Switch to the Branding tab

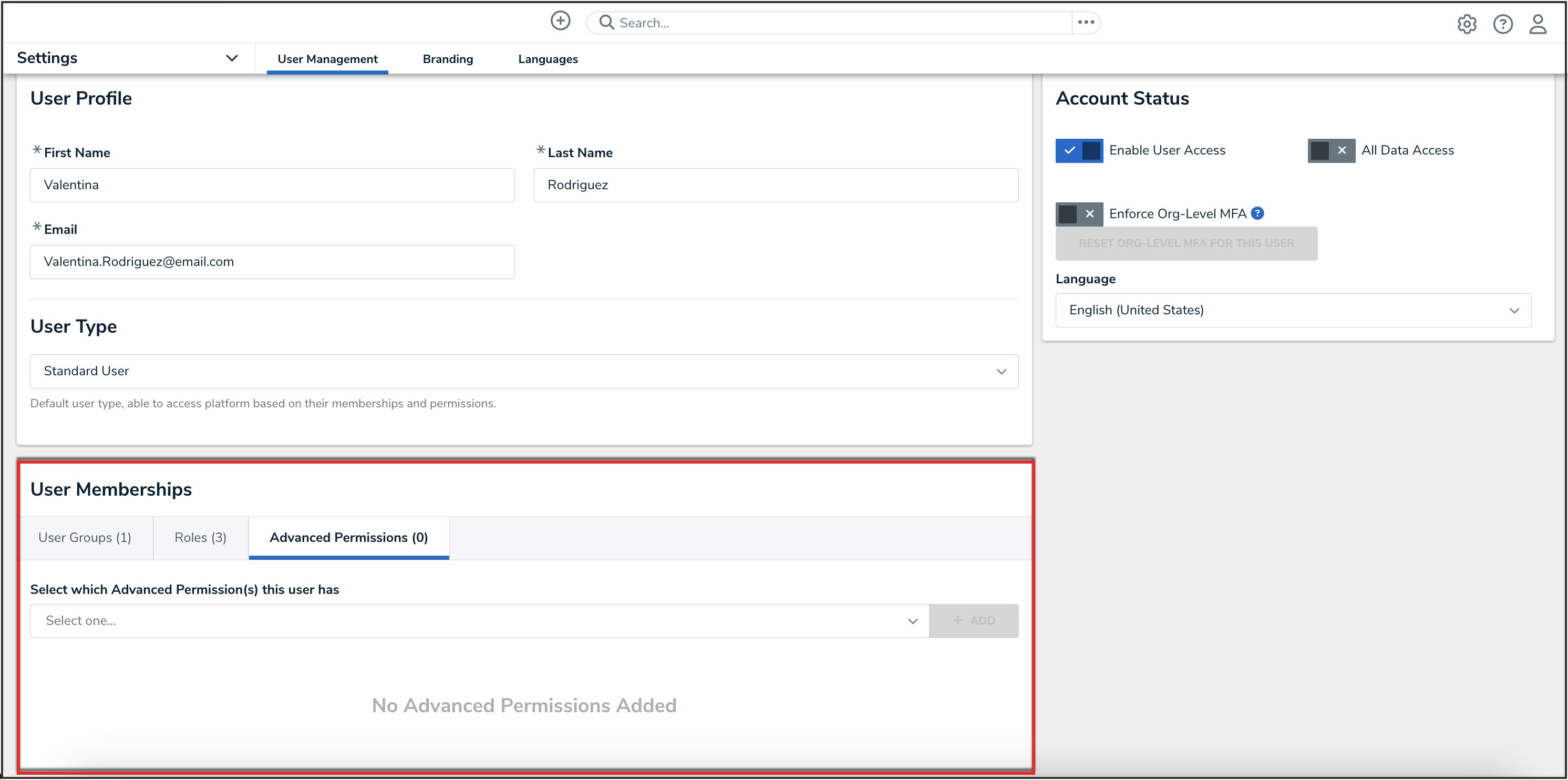[447, 59]
